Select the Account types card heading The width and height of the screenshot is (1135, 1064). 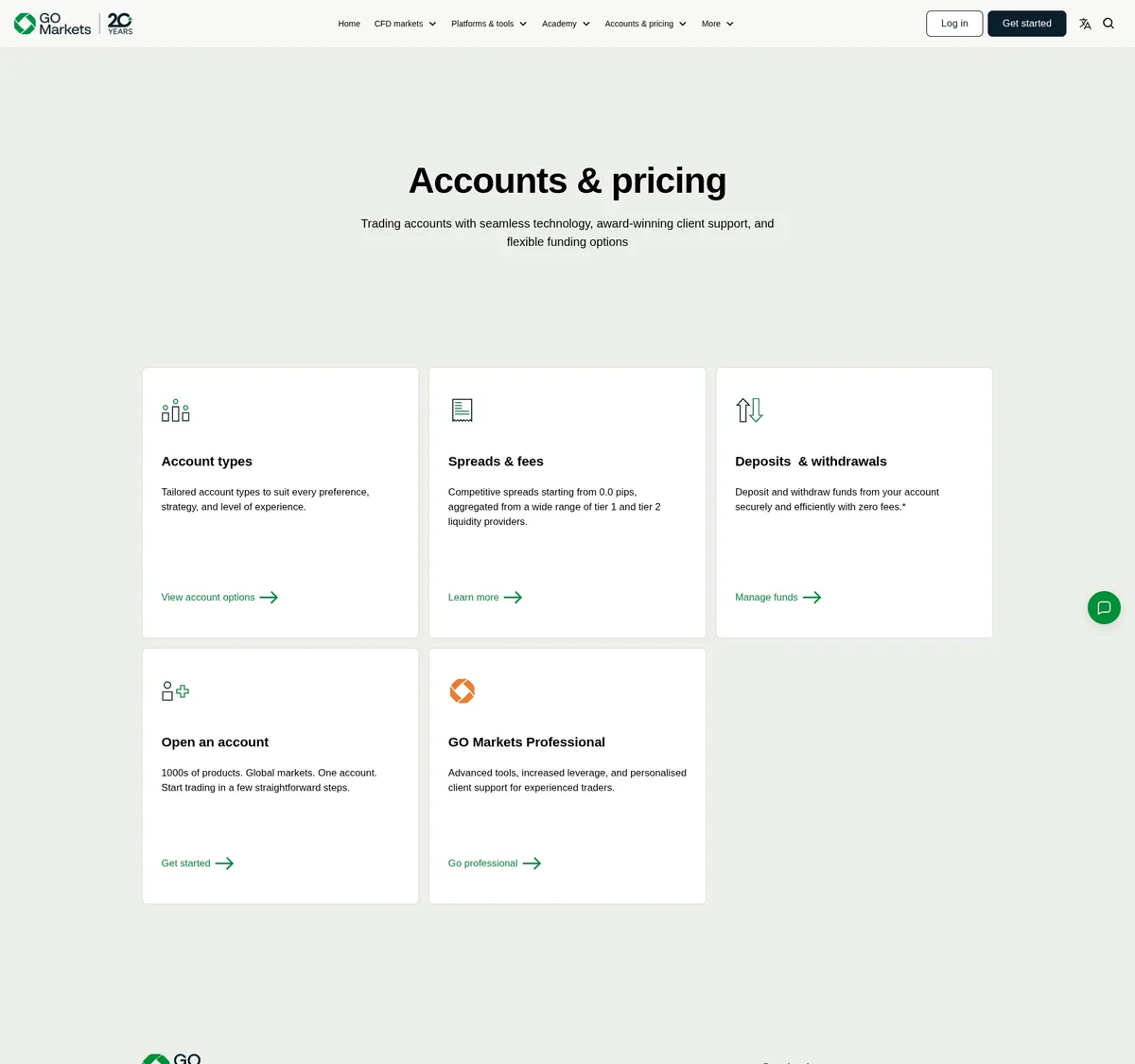click(207, 462)
